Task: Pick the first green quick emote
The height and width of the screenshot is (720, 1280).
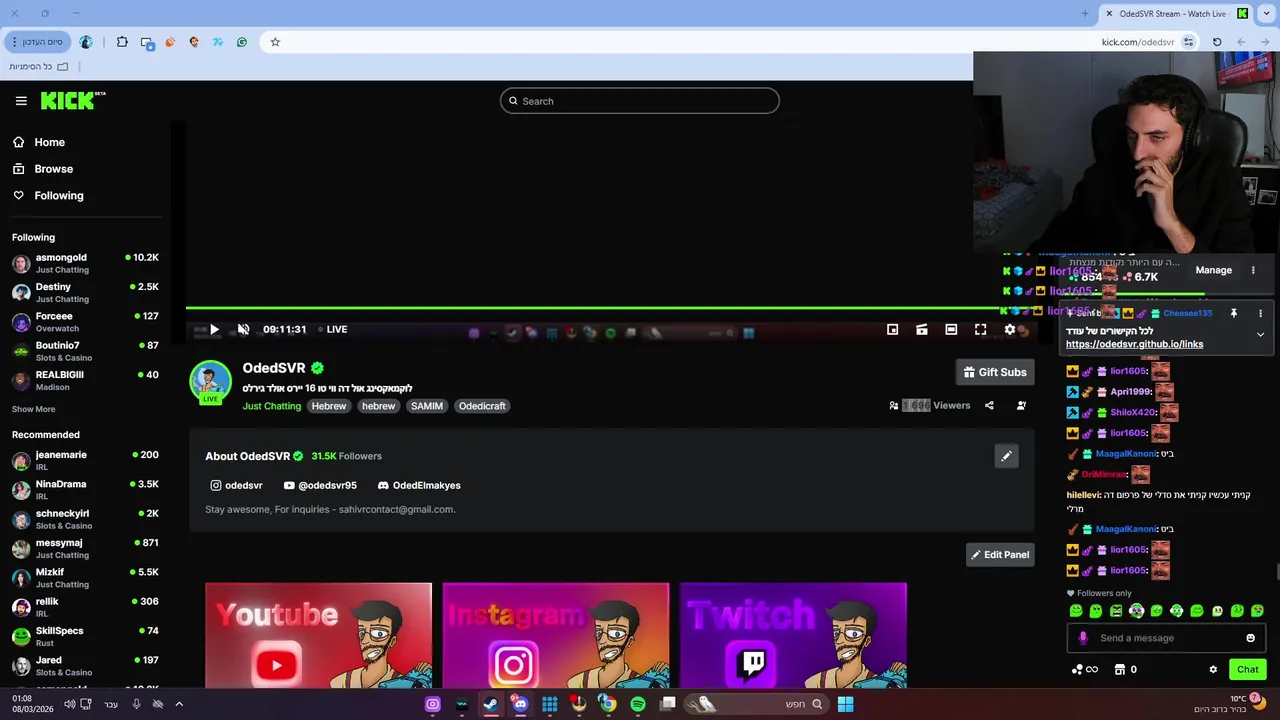Action: [x=1076, y=611]
